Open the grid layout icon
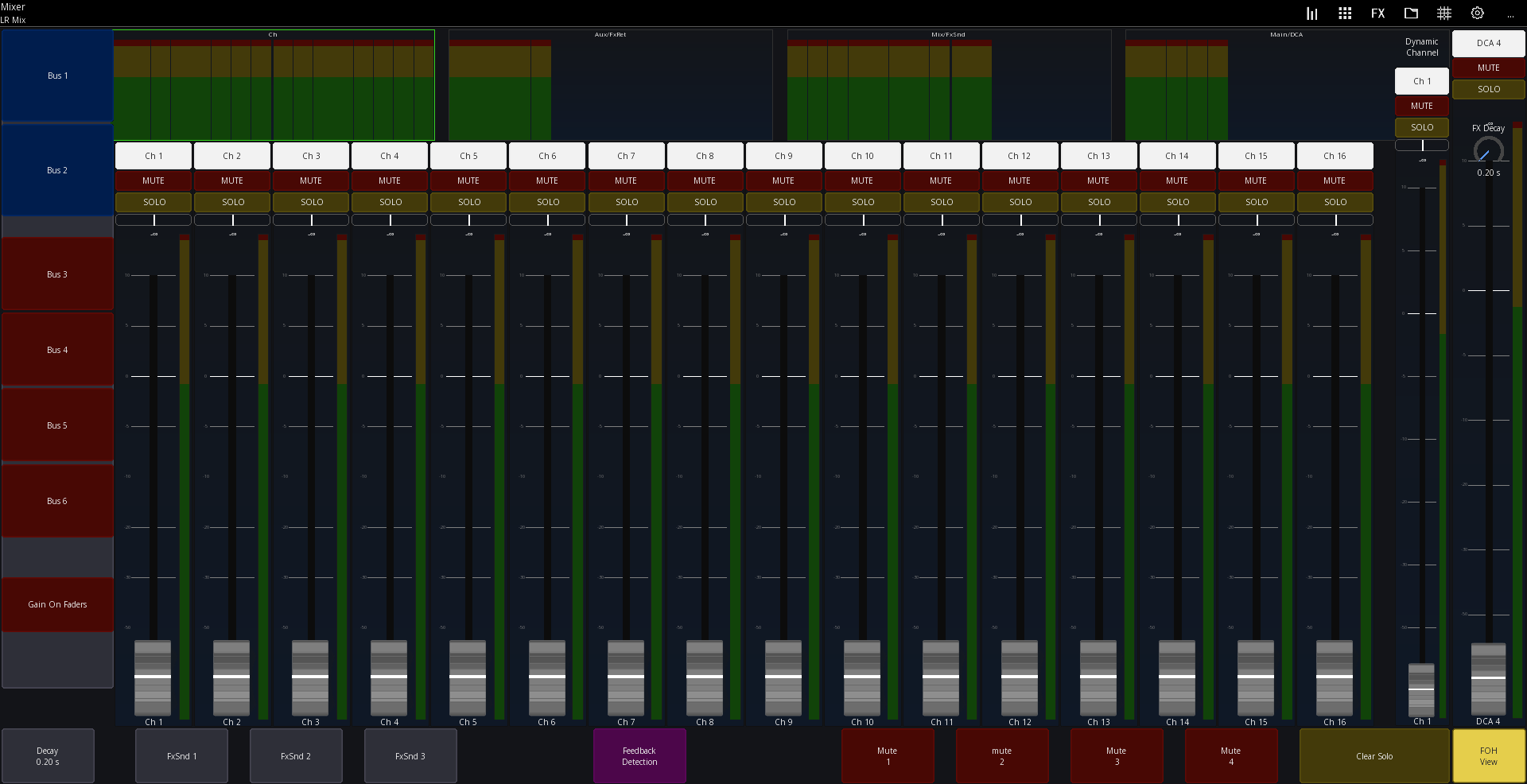The image size is (1527, 784). [x=1345, y=14]
